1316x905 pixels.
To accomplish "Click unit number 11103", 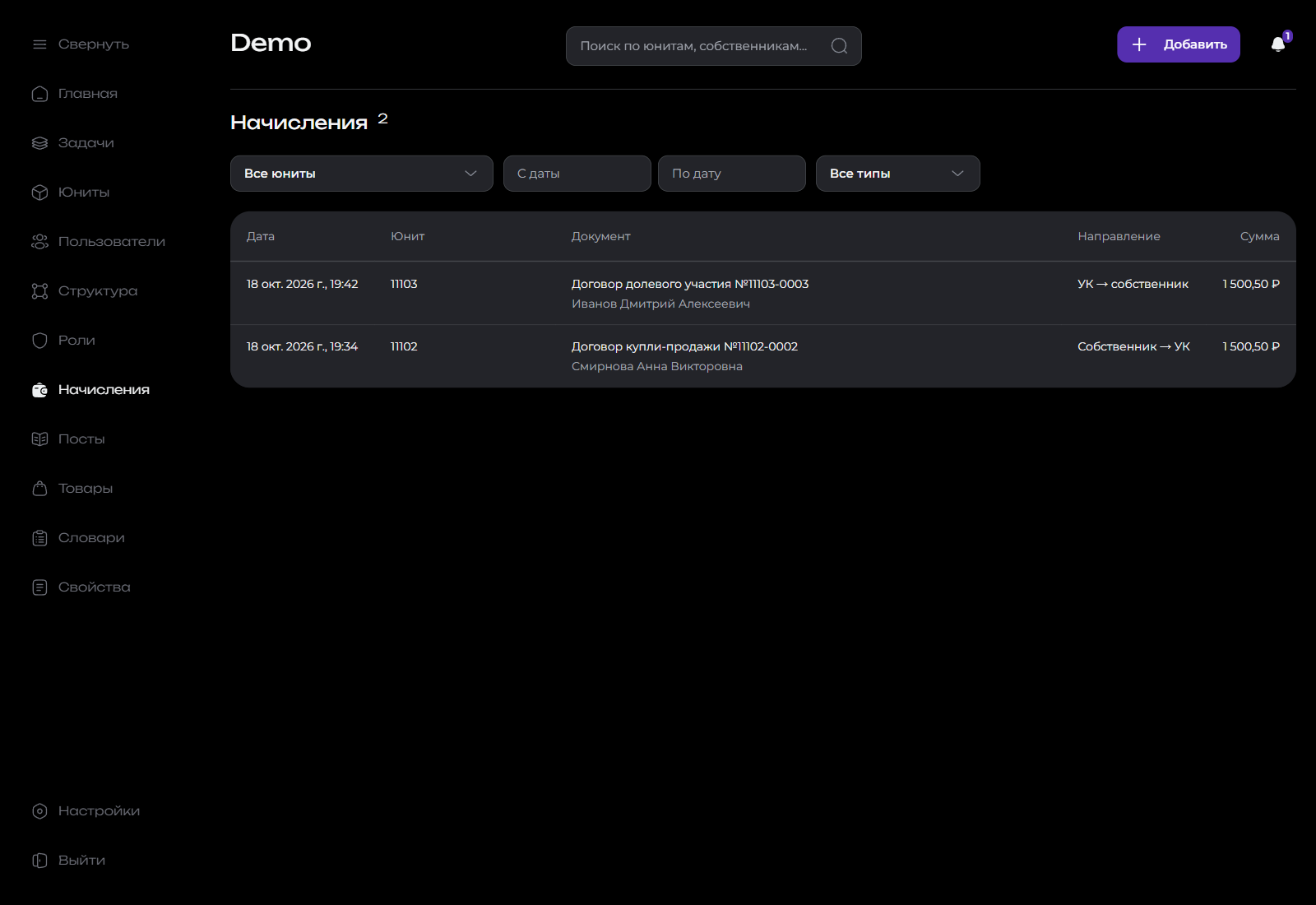I will pos(404,284).
